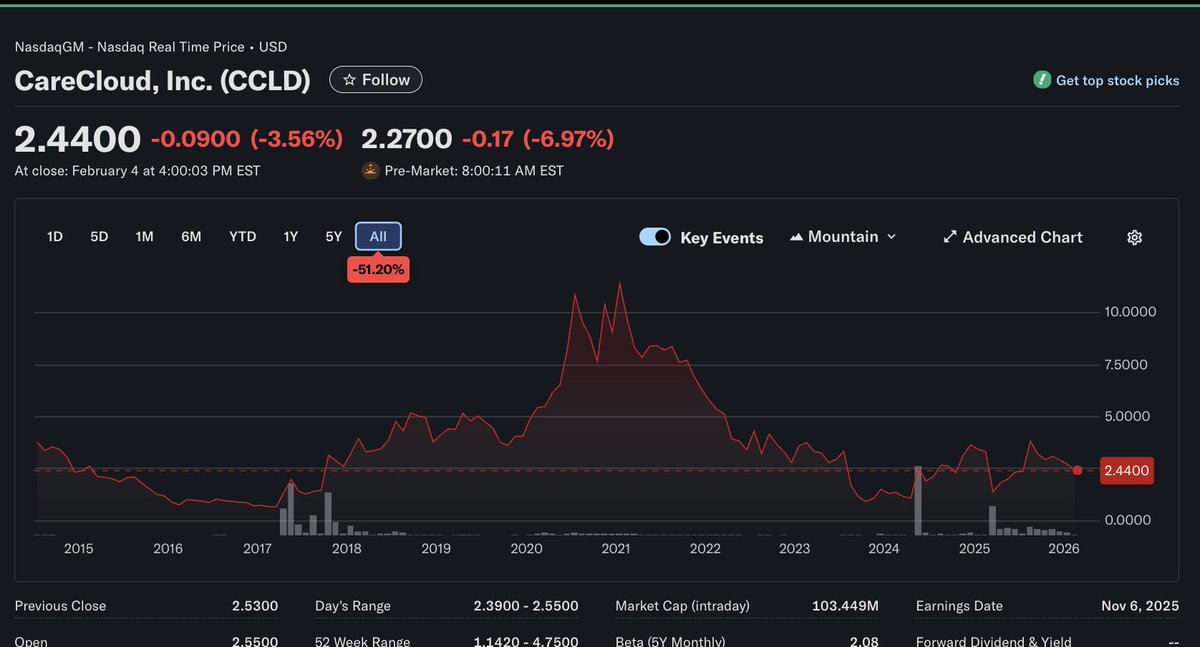Select the 1M time range
Viewport: 1200px width, 647px height.
(145, 237)
